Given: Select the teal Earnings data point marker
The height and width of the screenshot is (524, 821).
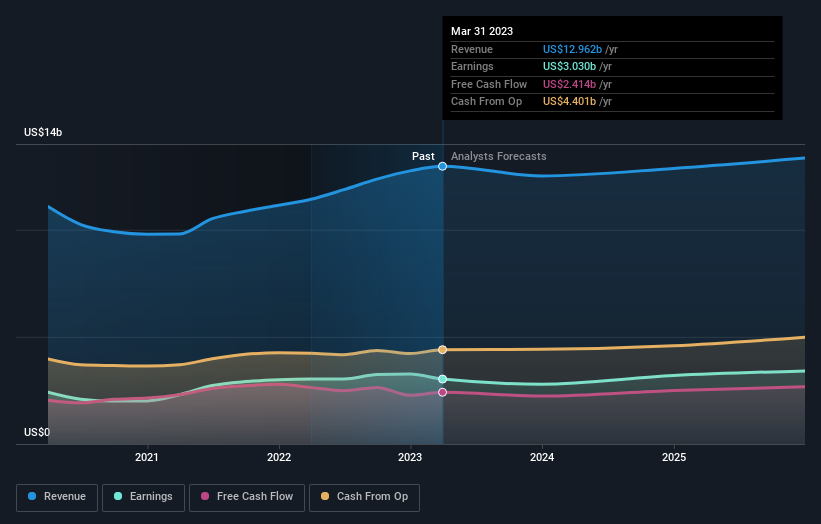Looking at the screenshot, I should coord(442,379).
